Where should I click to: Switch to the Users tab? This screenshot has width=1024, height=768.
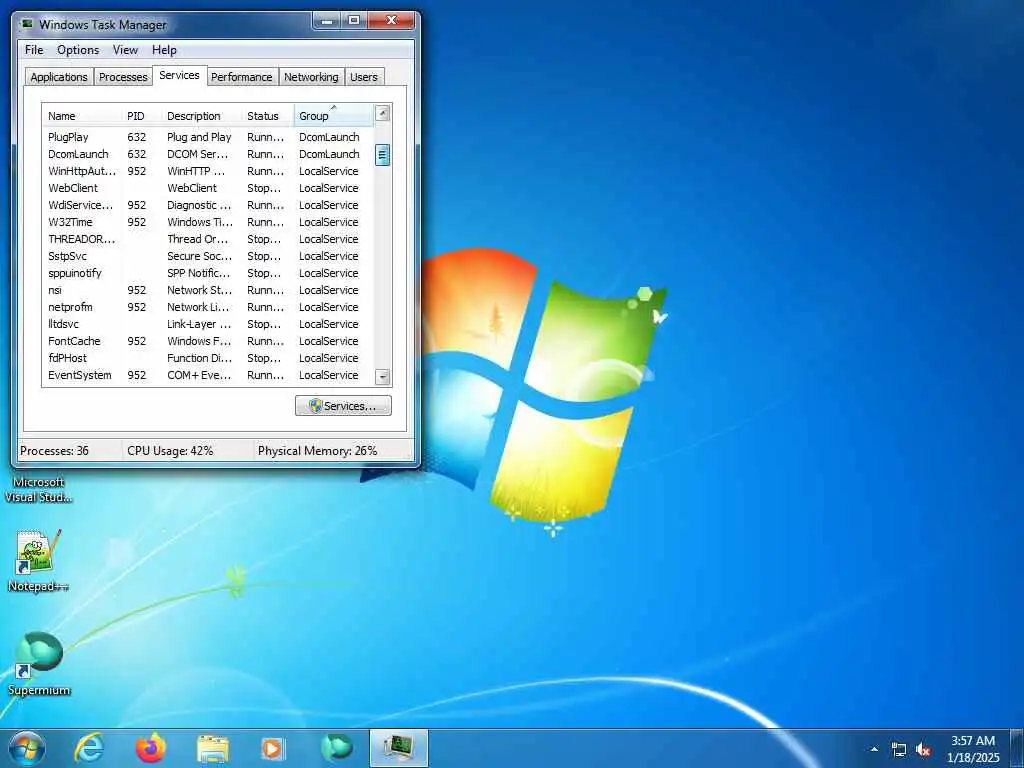pyautogui.click(x=364, y=77)
